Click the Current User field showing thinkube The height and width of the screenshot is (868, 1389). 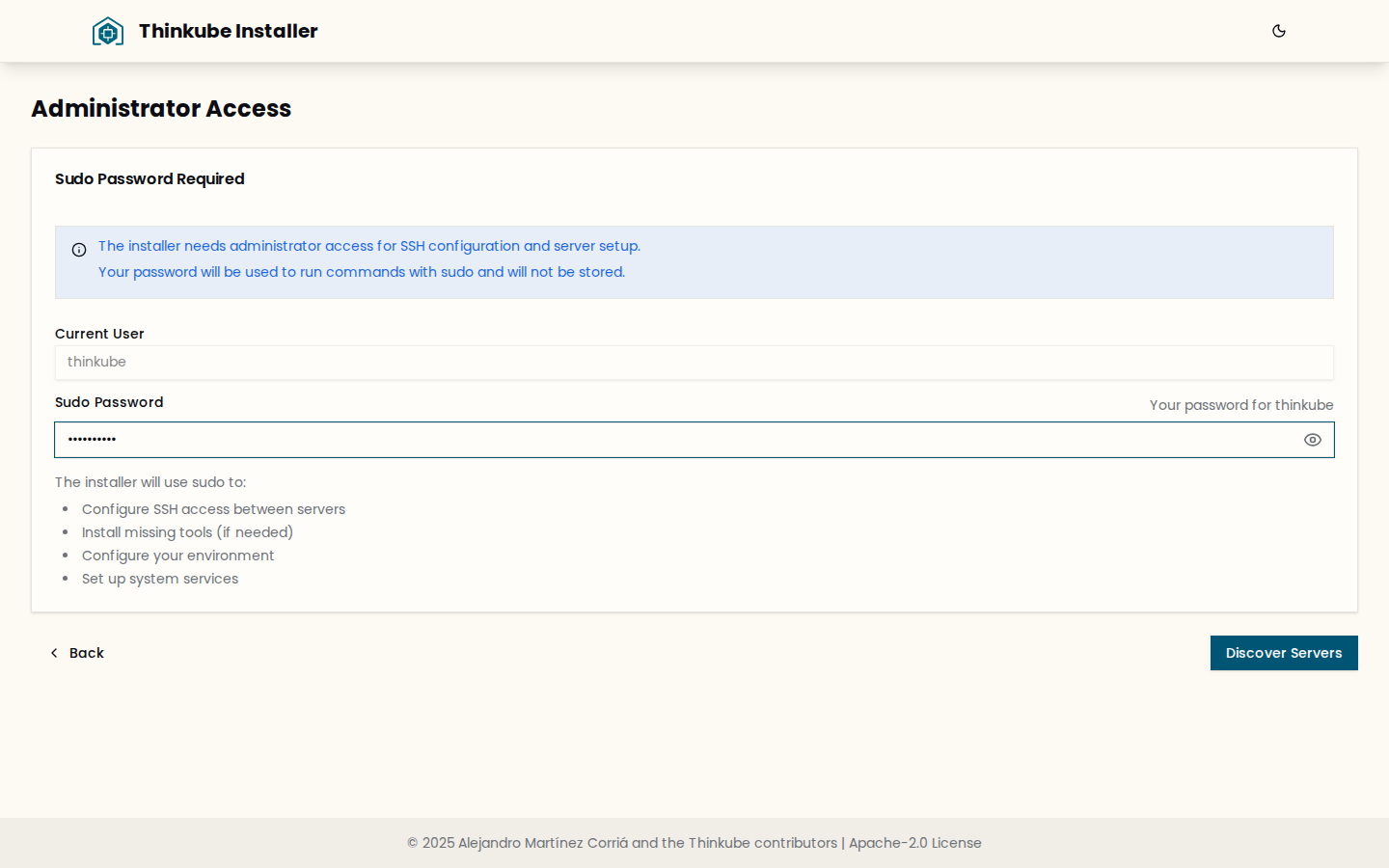pos(694,363)
